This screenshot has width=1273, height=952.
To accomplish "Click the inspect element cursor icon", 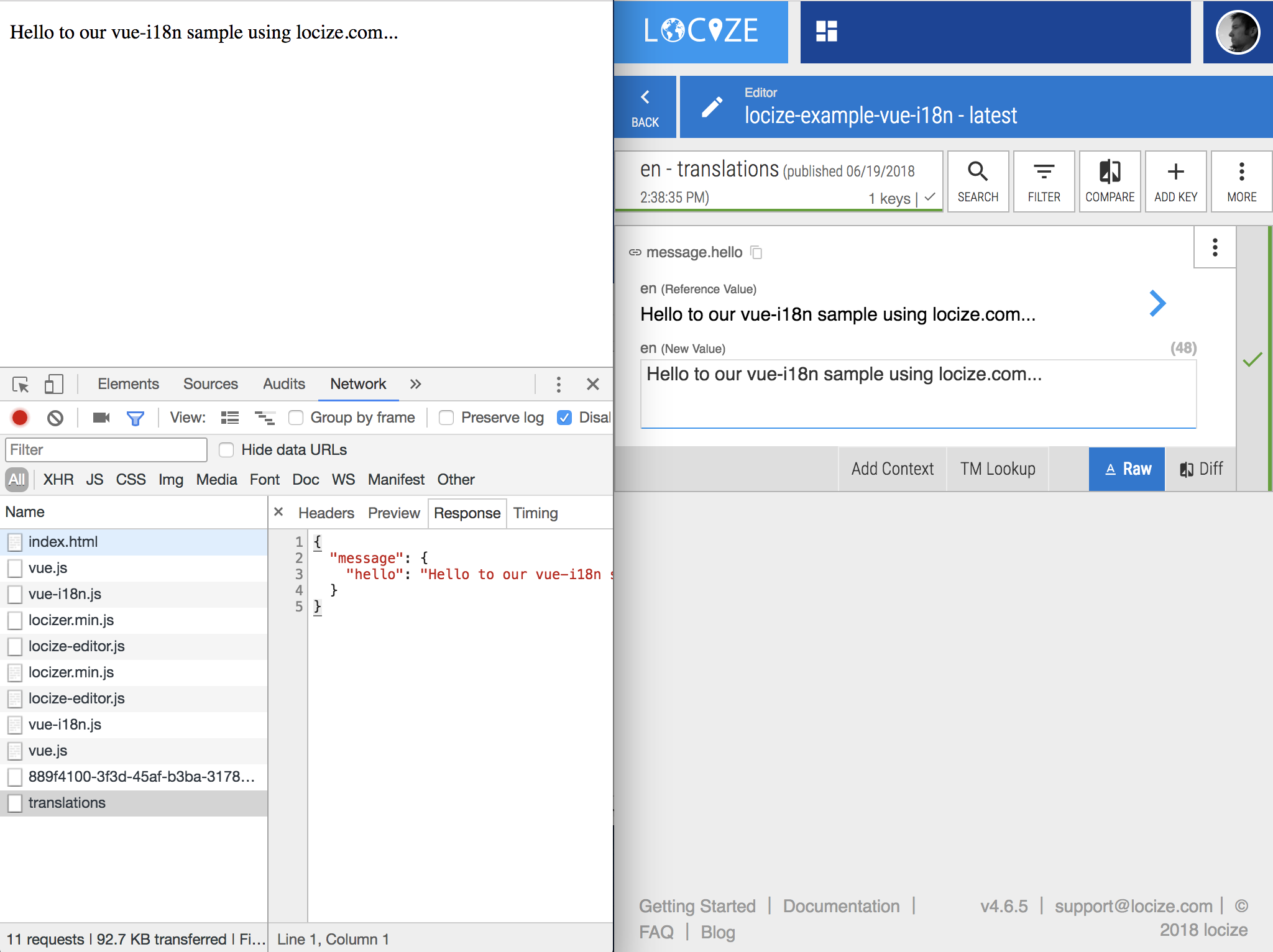I will (x=21, y=385).
